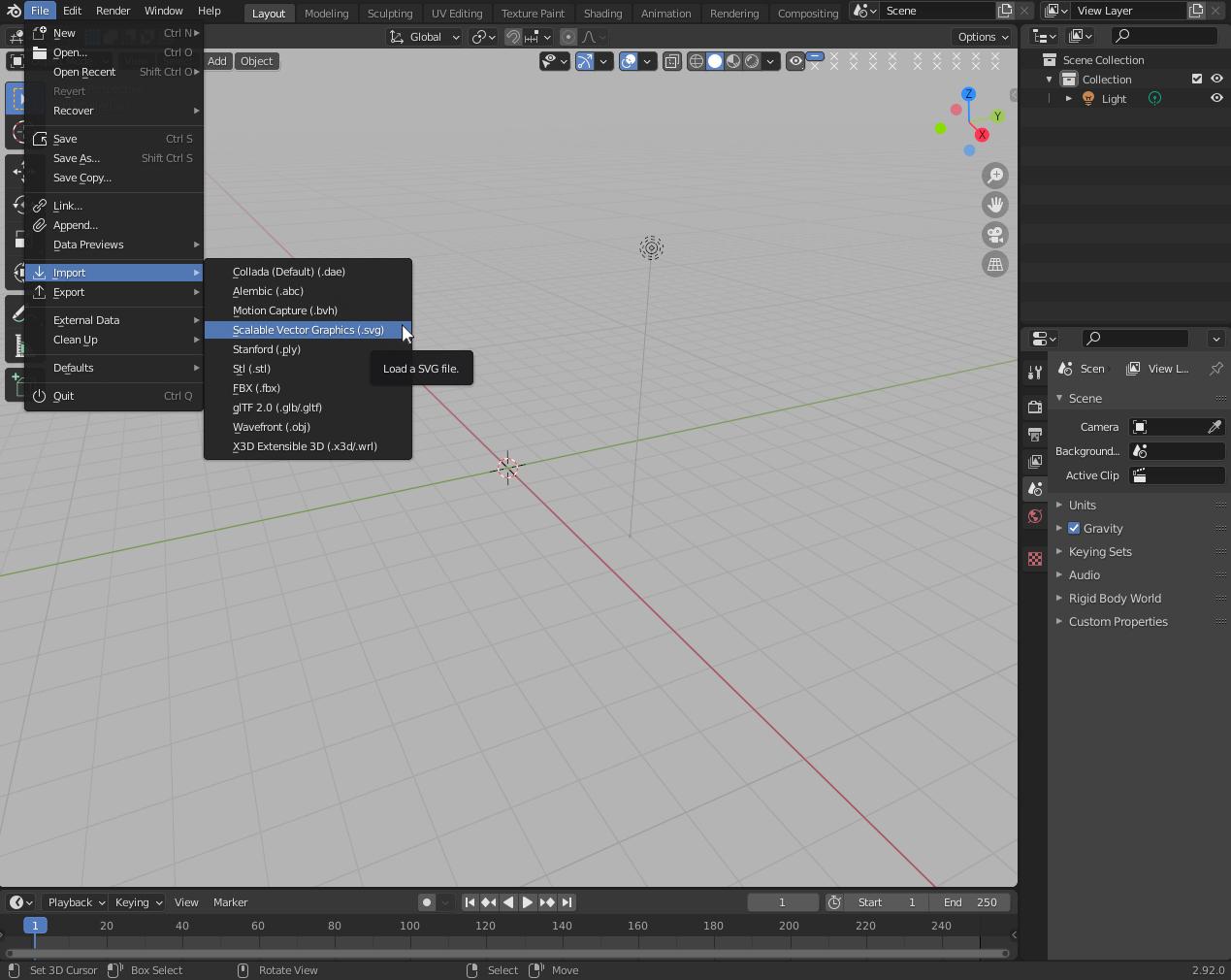1231x980 pixels.
Task: Play the animation forward
Action: [x=528, y=902]
